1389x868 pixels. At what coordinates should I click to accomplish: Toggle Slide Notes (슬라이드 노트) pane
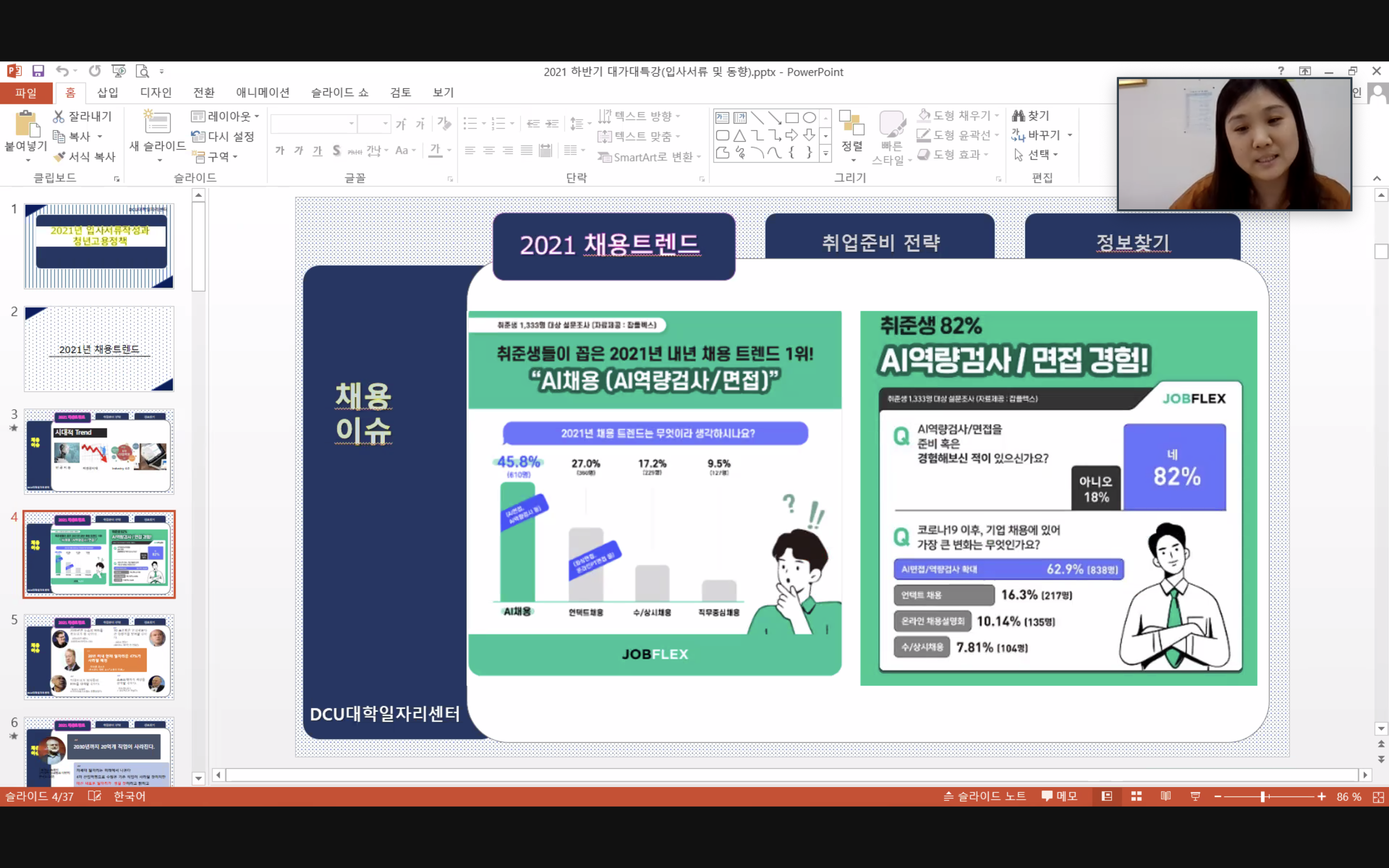(x=985, y=796)
